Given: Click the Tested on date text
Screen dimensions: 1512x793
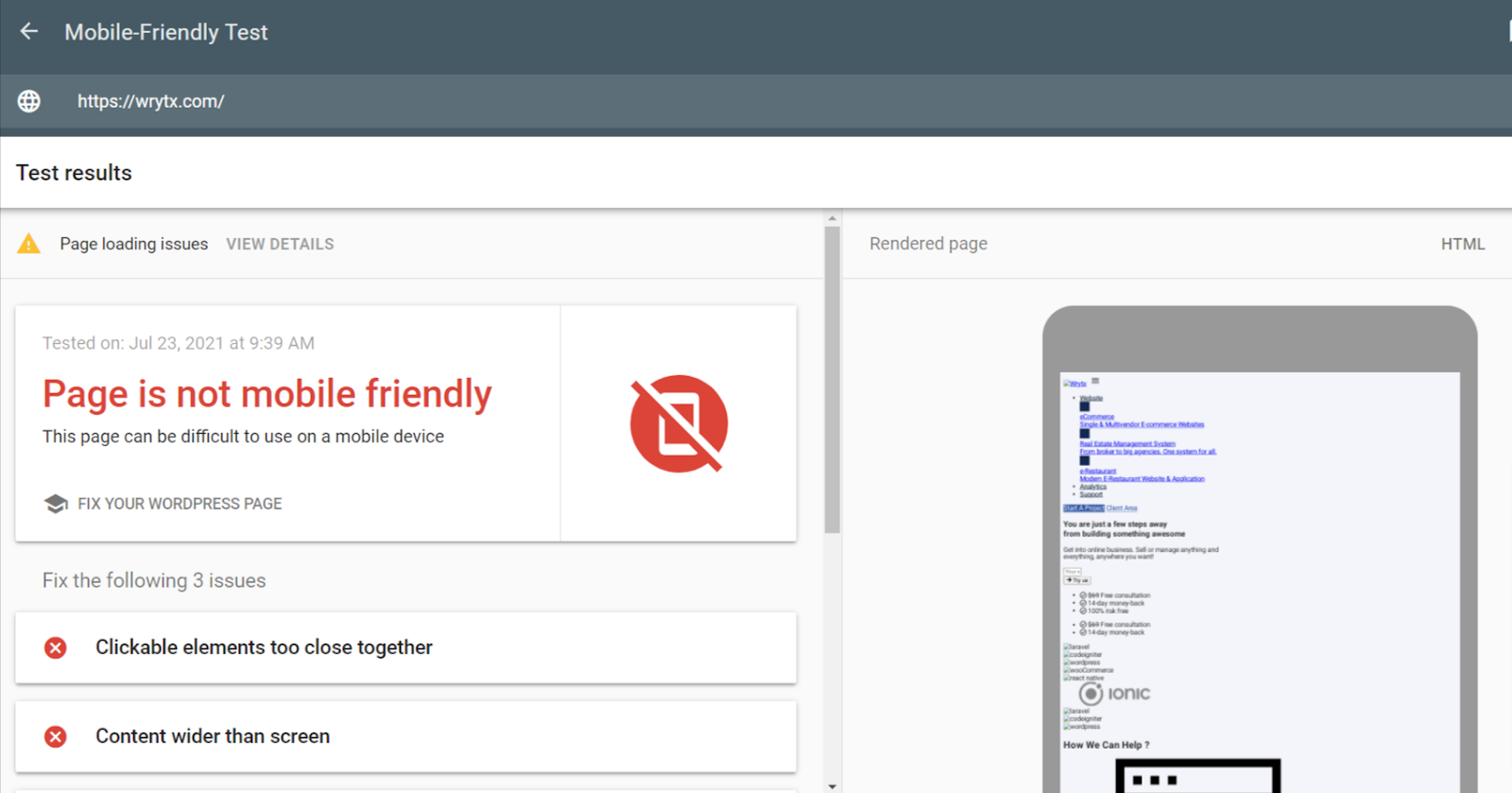Looking at the screenshot, I should 179,343.
